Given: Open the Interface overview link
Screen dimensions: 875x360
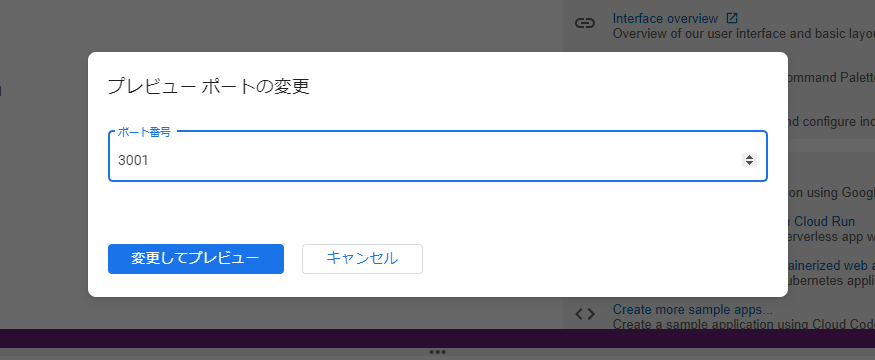Looking at the screenshot, I should [x=665, y=18].
